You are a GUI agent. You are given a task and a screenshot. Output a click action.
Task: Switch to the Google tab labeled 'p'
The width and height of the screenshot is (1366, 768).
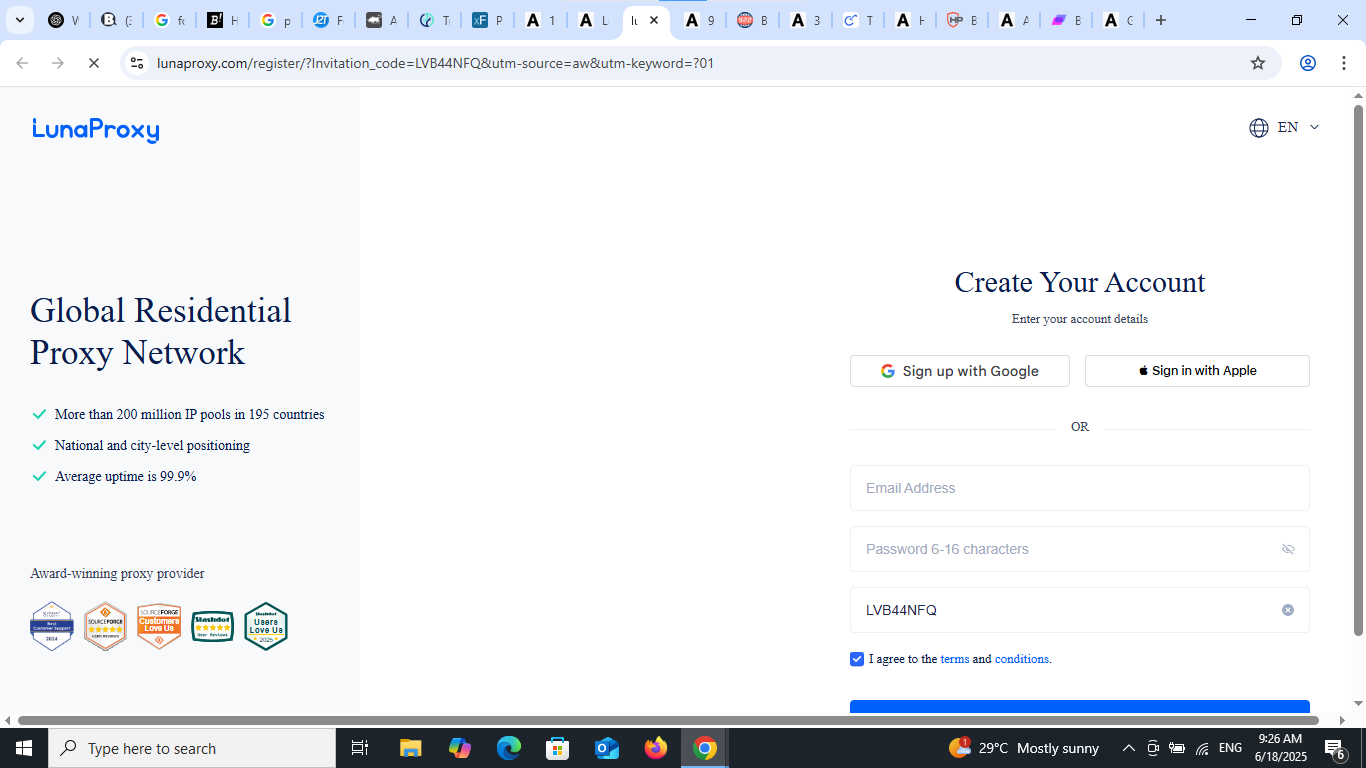tap(274, 20)
